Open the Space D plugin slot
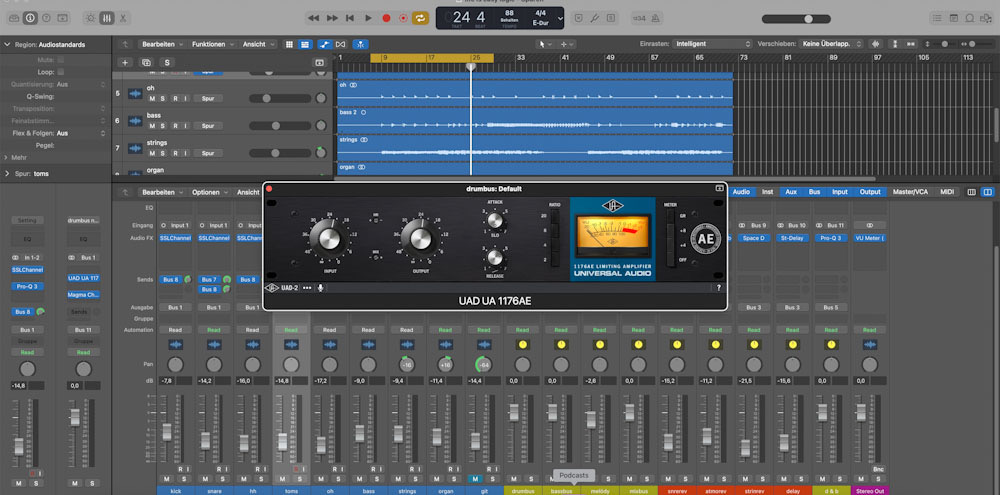Screen dimensions: 1000x495 (754, 238)
